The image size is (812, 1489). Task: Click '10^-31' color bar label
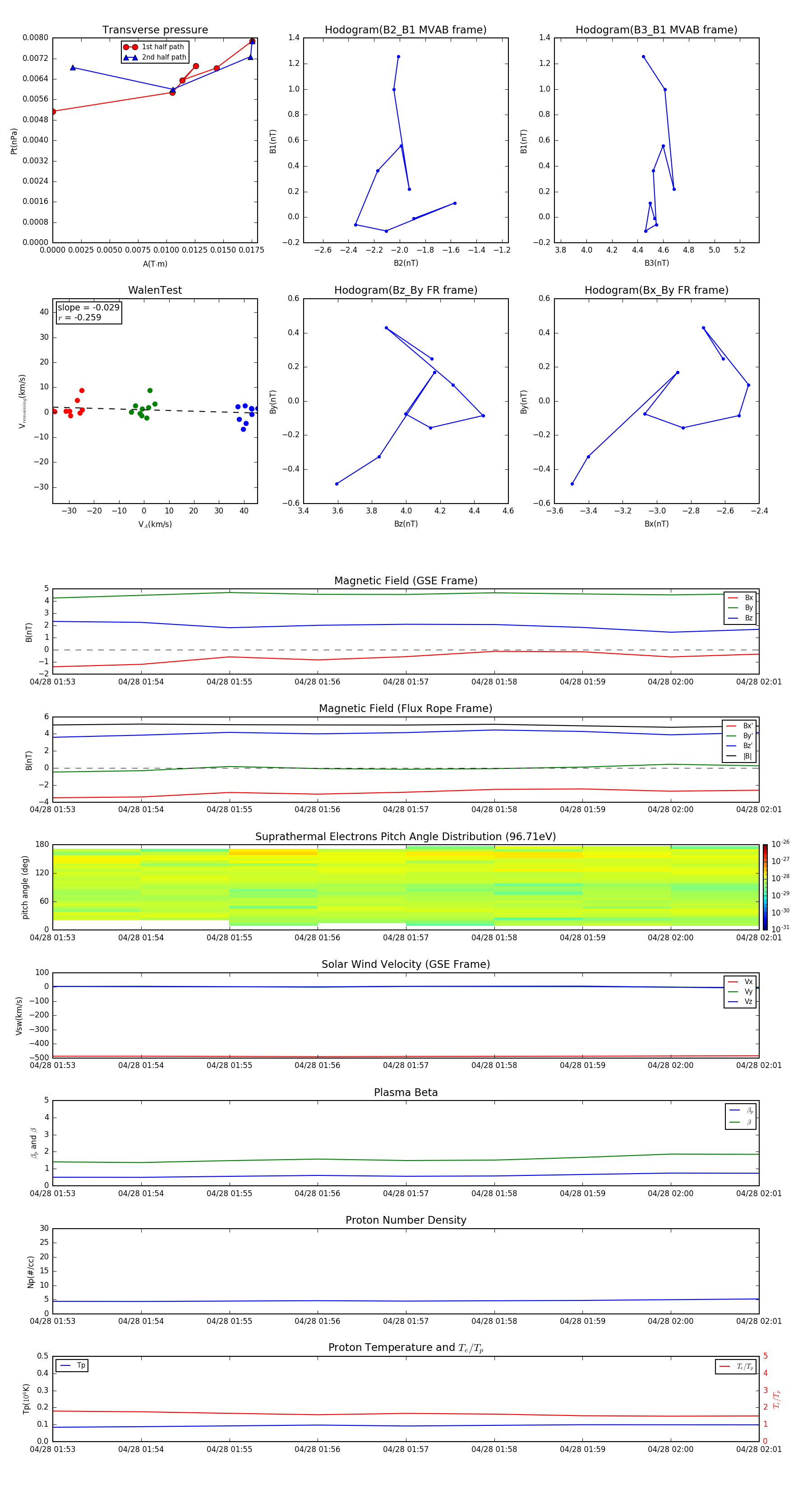coord(781,929)
